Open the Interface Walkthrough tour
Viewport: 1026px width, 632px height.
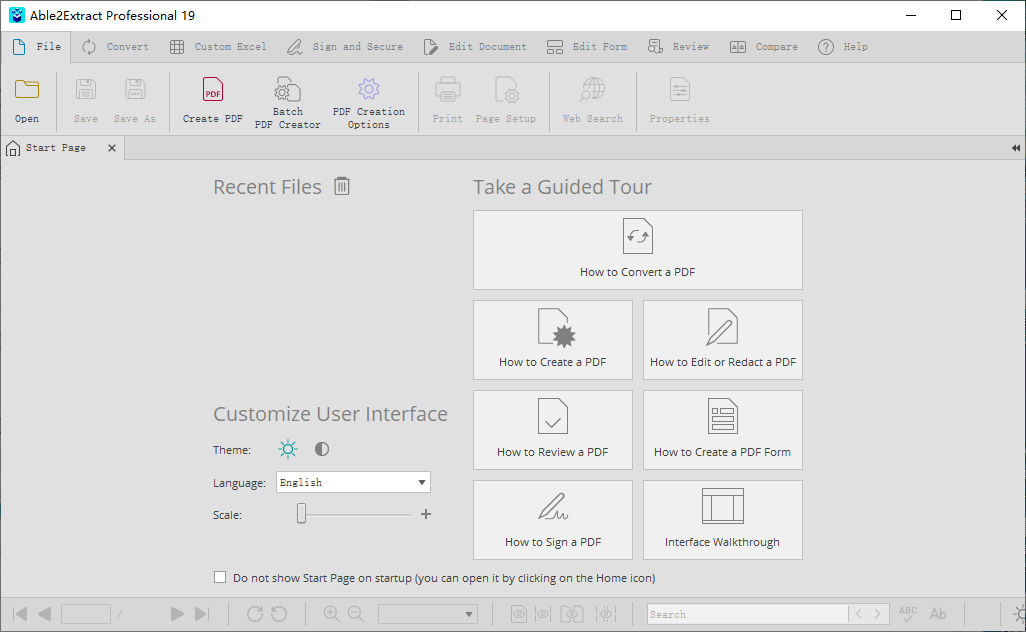(722, 520)
